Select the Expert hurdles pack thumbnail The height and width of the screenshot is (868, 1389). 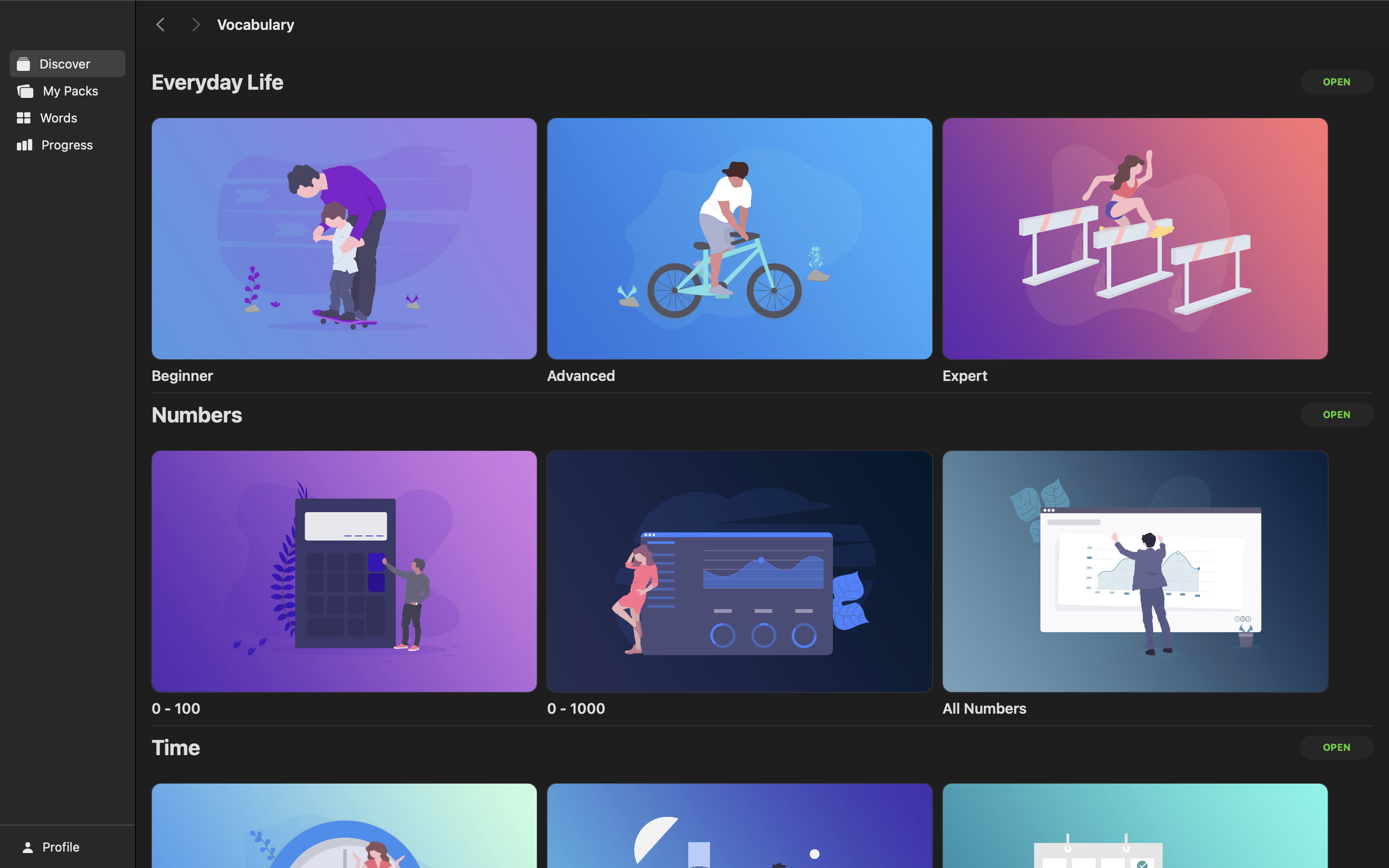click(1135, 239)
